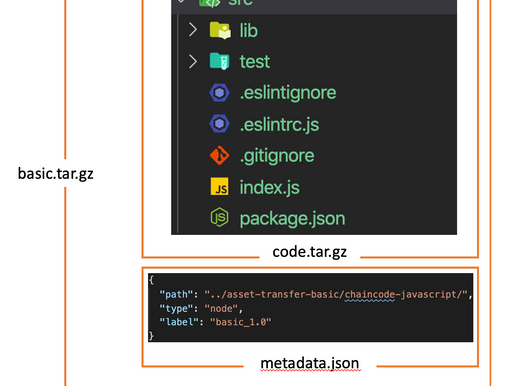514x386 pixels.
Task: Open the .eslintignore file
Action: coord(288,93)
